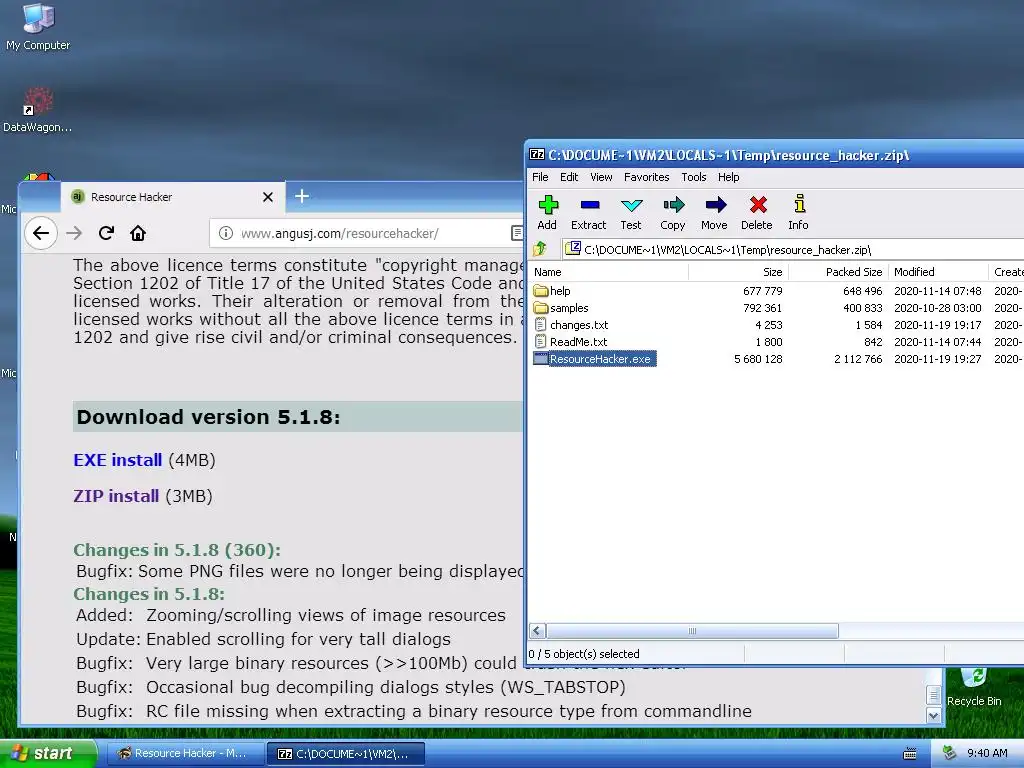Open the Recycle Bin

tap(974, 687)
